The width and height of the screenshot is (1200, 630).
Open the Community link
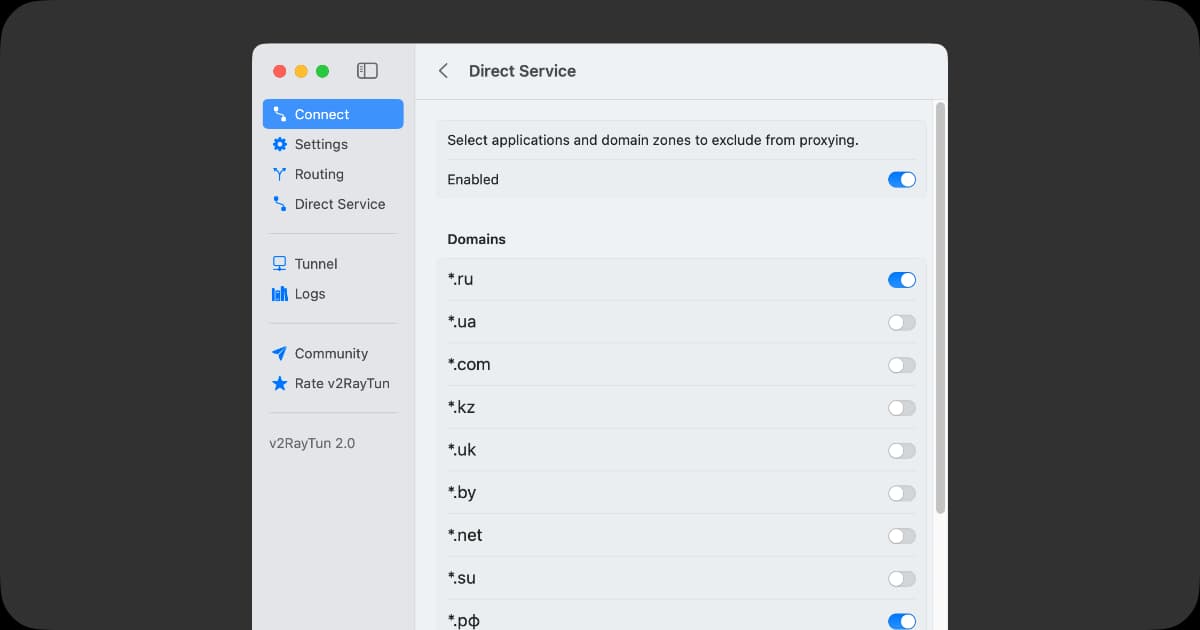(331, 354)
